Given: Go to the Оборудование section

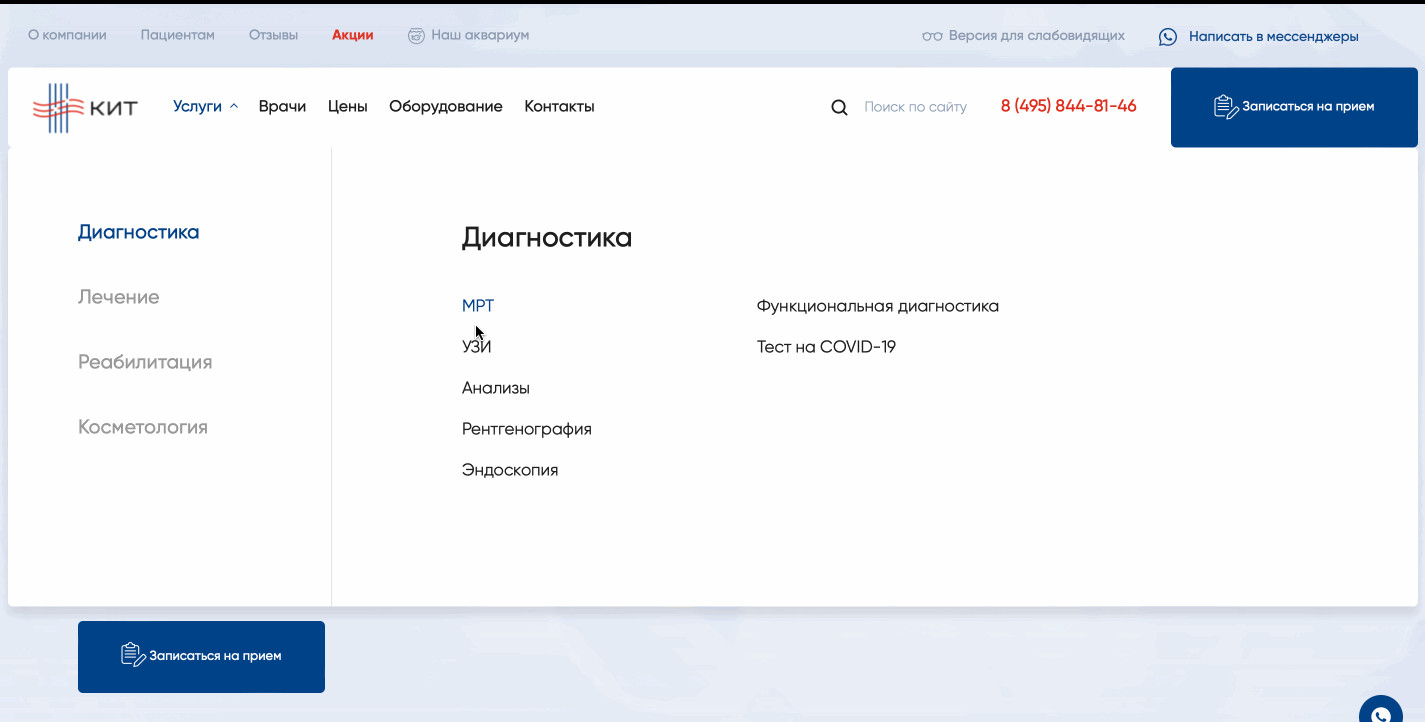Looking at the screenshot, I should click(x=446, y=106).
